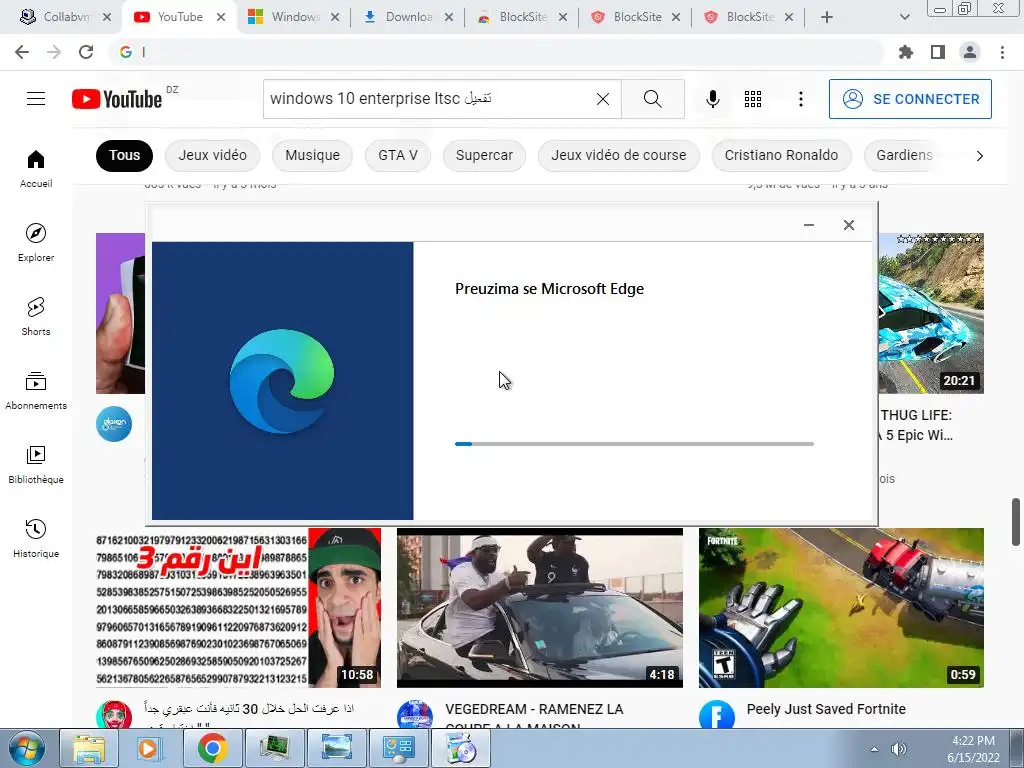1024x768 pixels.
Task: Open the Chrome extensions puzzle icon
Action: (x=906, y=52)
